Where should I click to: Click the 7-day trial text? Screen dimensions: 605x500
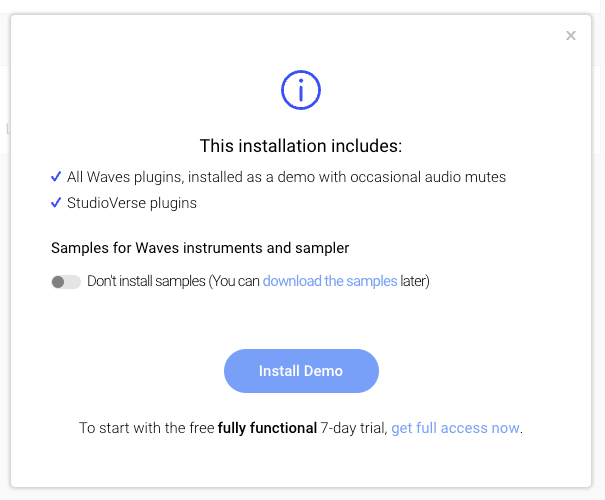pyautogui.click(x=354, y=428)
